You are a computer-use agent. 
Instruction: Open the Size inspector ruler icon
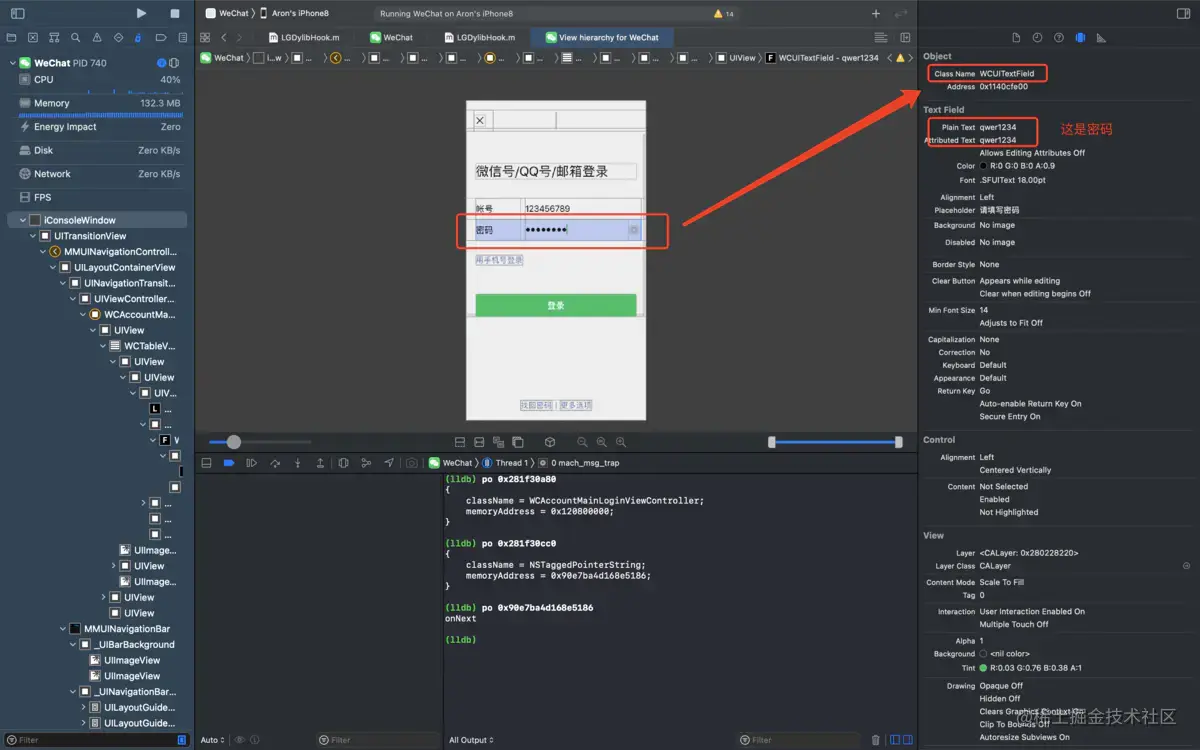tap(1101, 37)
